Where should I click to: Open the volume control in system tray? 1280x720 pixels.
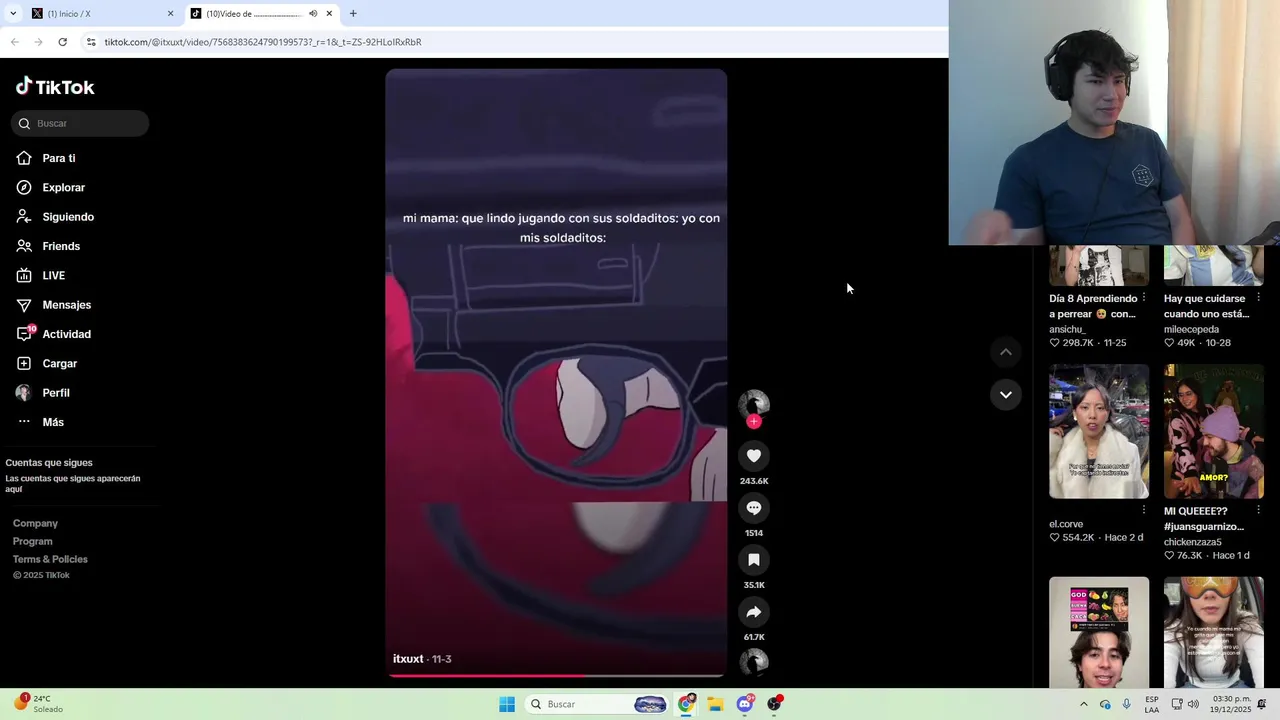(x=1193, y=704)
